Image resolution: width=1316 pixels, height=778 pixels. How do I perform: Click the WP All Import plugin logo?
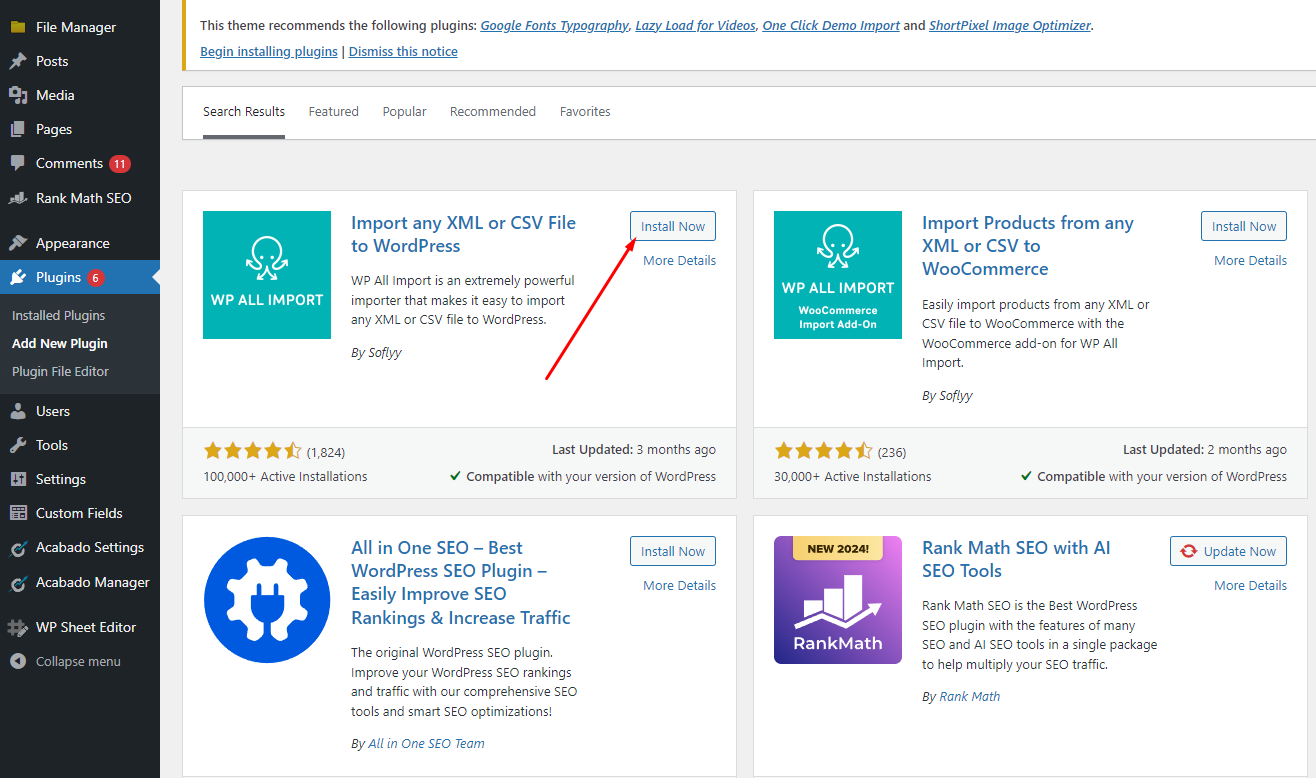click(x=267, y=275)
